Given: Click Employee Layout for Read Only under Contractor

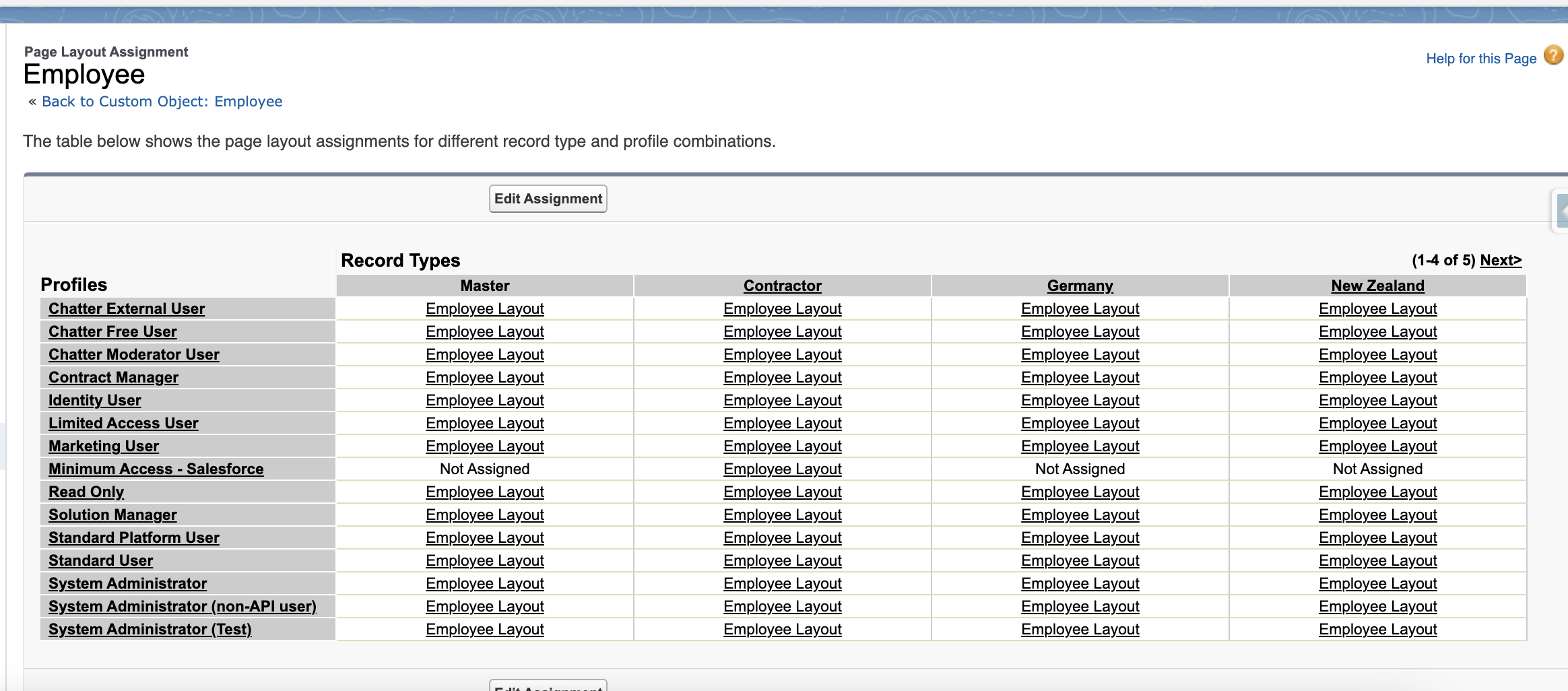Looking at the screenshot, I should pyautogui.click(x=782, y=492).
